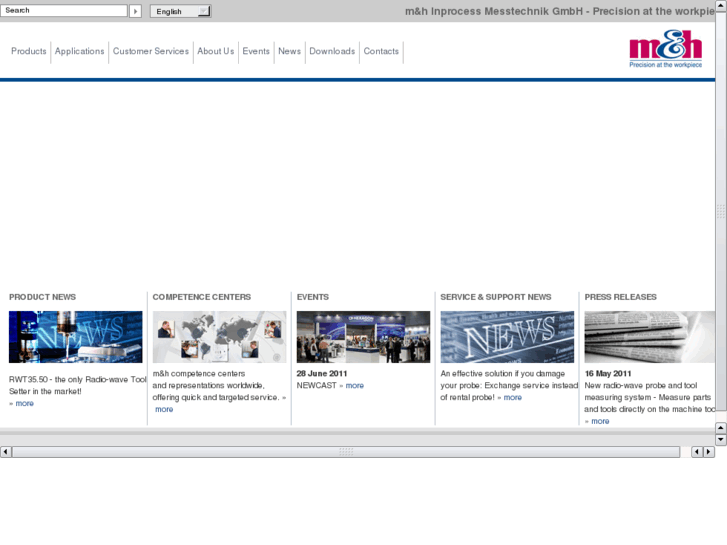Click the lower up arrow of vertical scrollbar

721,428
